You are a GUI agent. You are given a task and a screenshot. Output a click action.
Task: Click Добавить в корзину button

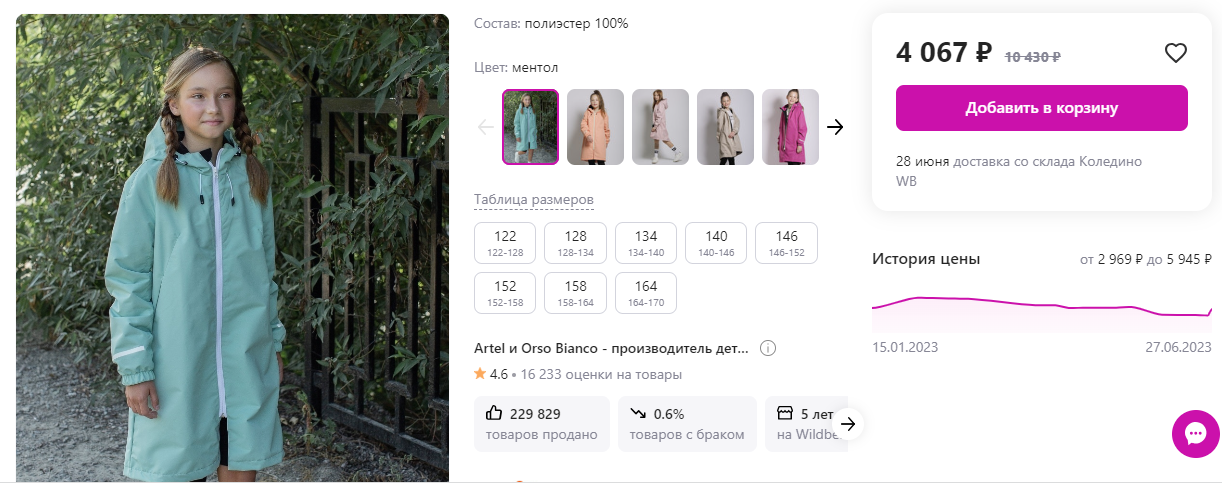pos(1041,108)
